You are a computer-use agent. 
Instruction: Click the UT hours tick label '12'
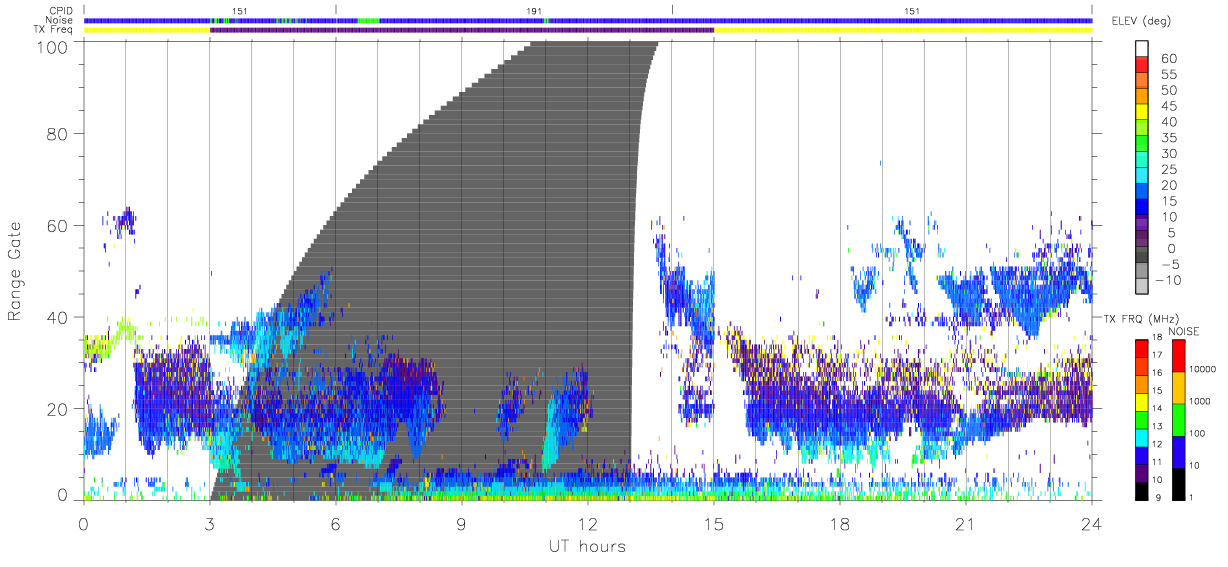[588, 523]
